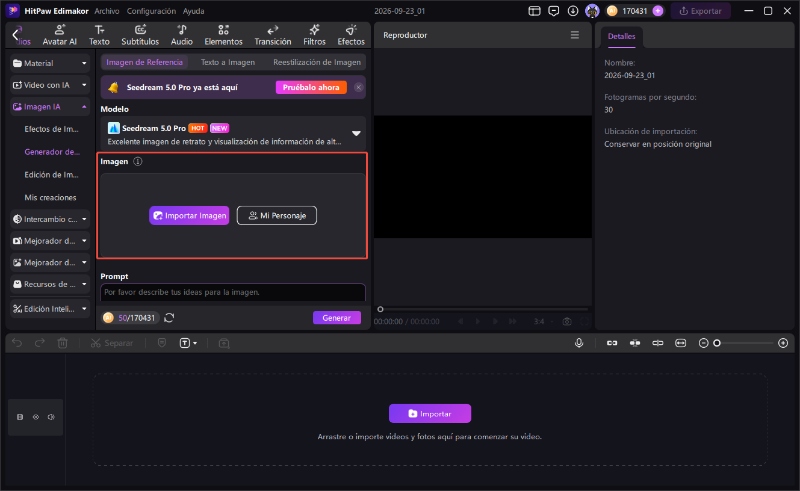
Task: Toggle the track mute speaker icon
Action: tap(51, 417)
